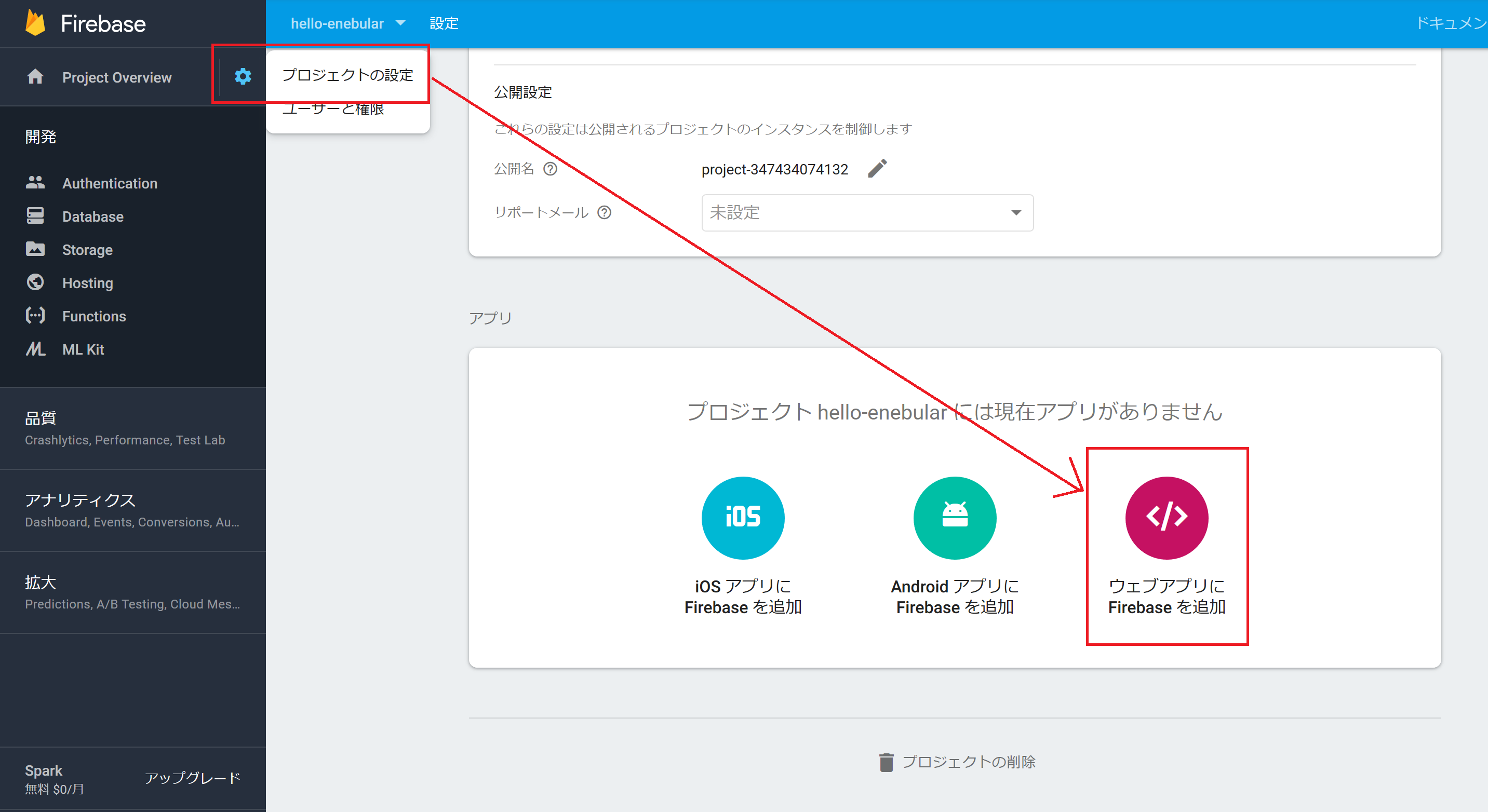Click the アップグレード button
1488x812 pixels.
click(x=192, y=778)
